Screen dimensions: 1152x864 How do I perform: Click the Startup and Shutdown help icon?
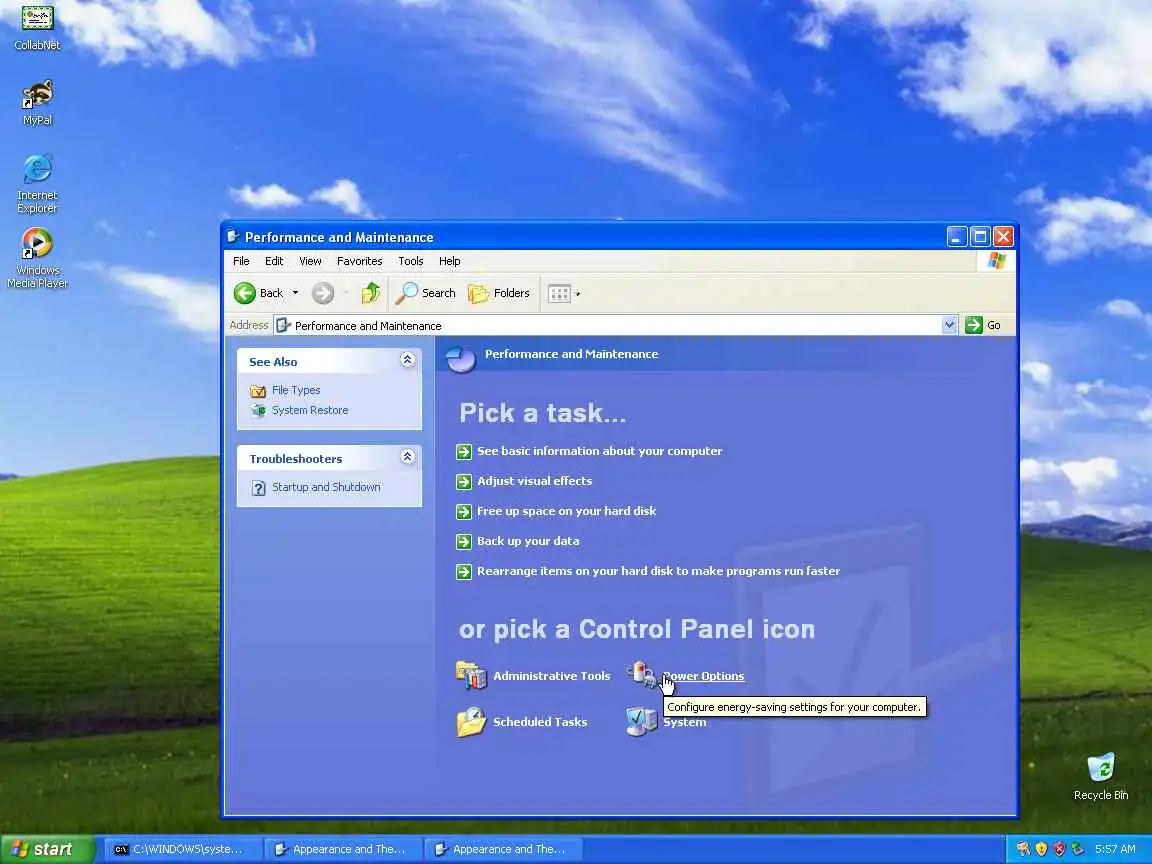[x=258, y=488]
